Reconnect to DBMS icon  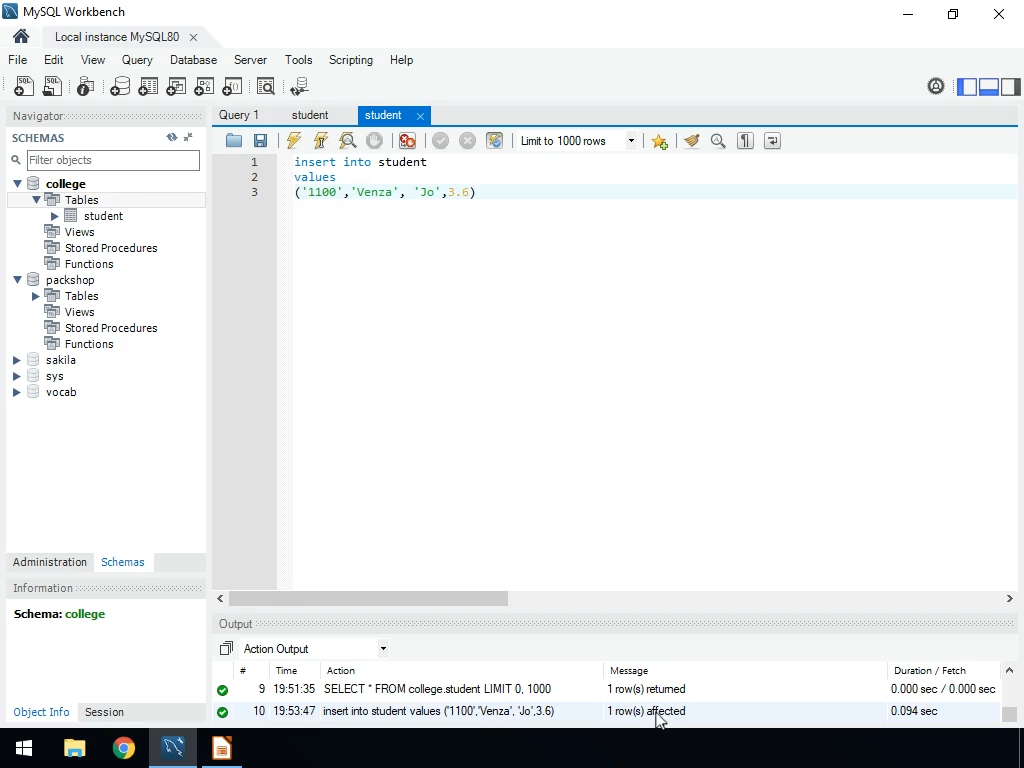(x=299, y=86)
